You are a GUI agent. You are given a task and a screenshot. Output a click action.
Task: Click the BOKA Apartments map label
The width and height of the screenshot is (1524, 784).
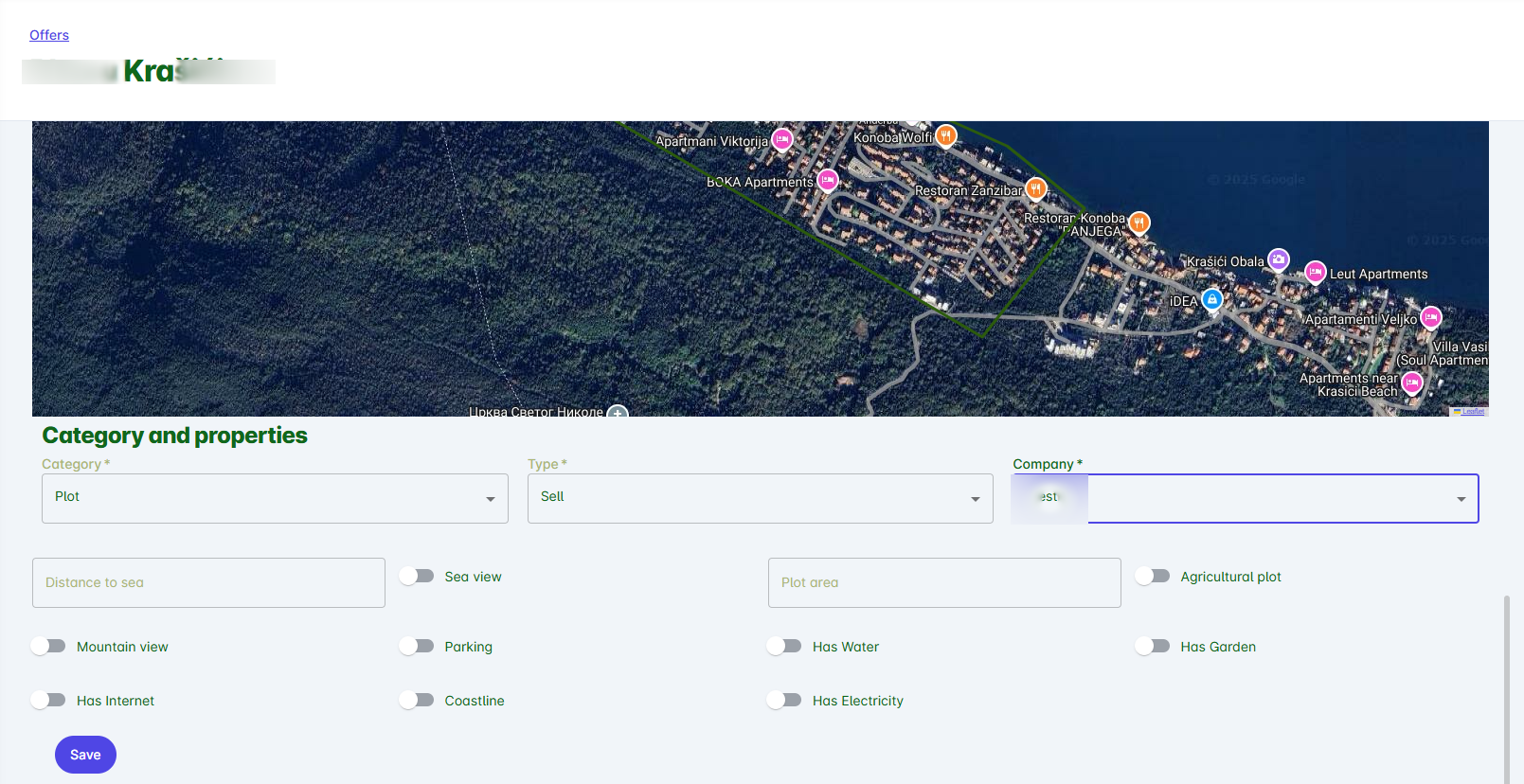point(760,182)
